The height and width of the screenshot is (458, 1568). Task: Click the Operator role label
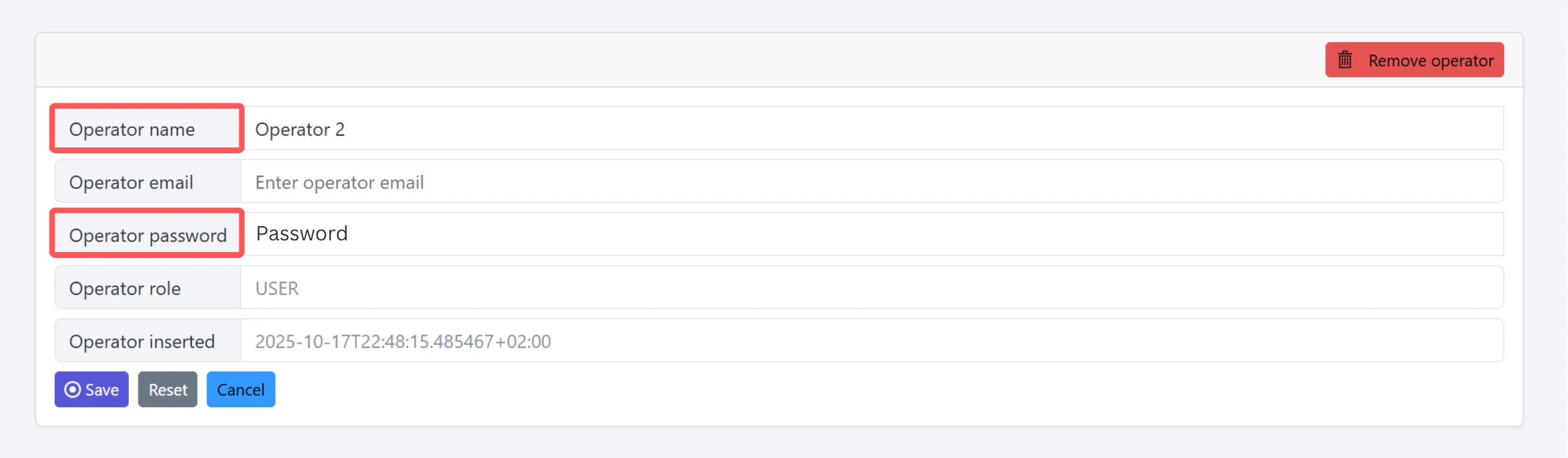tap(125, 288)
